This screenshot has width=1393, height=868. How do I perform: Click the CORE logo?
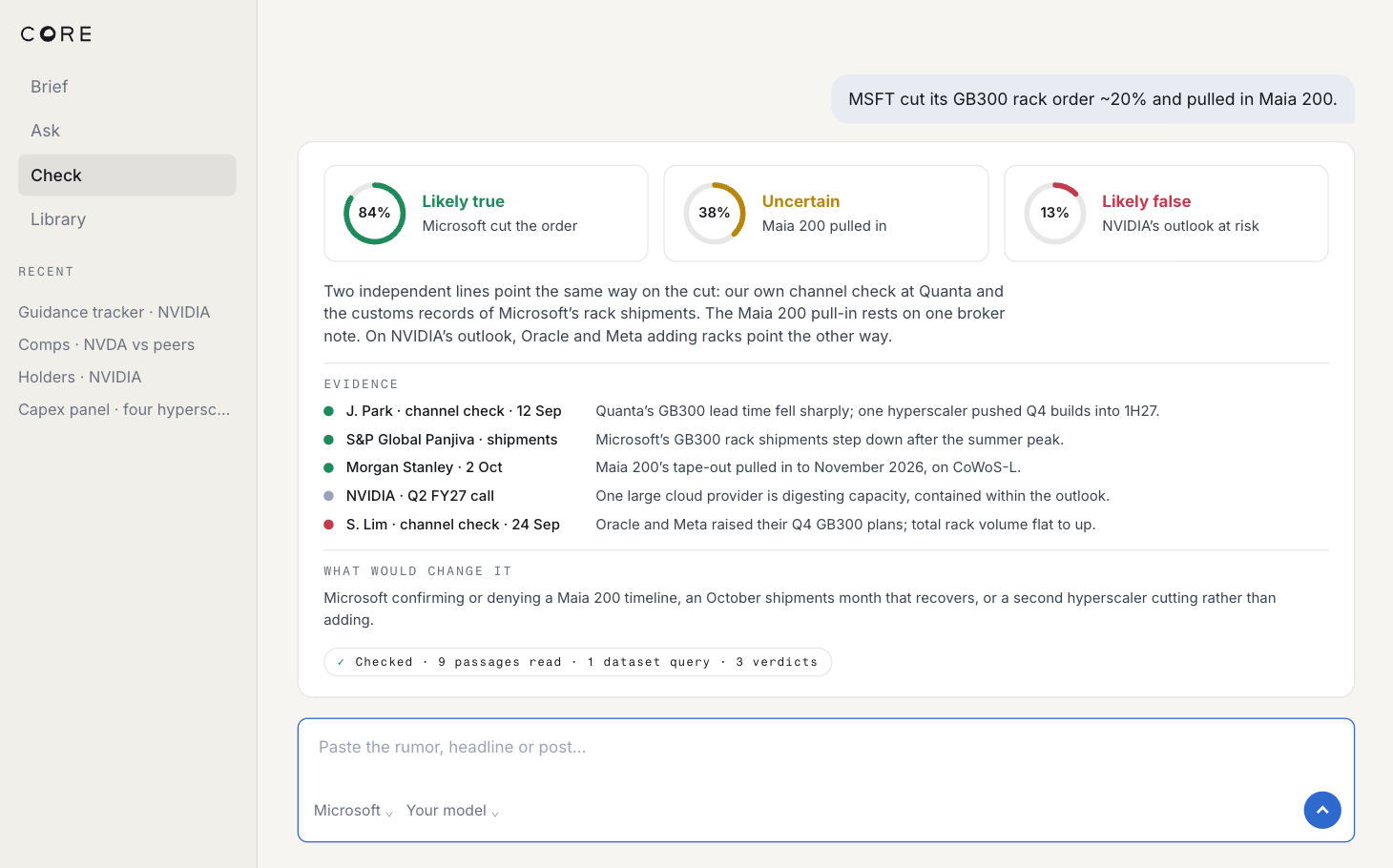[x=56, y=34]
